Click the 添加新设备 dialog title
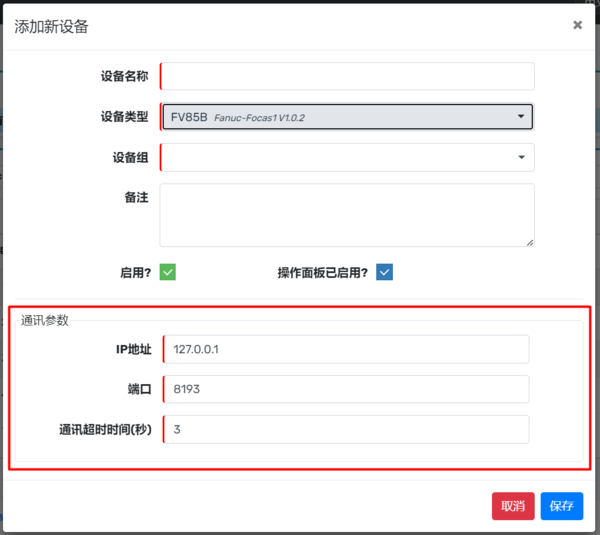This screenshot has height=535, width=600. point(51,26)
